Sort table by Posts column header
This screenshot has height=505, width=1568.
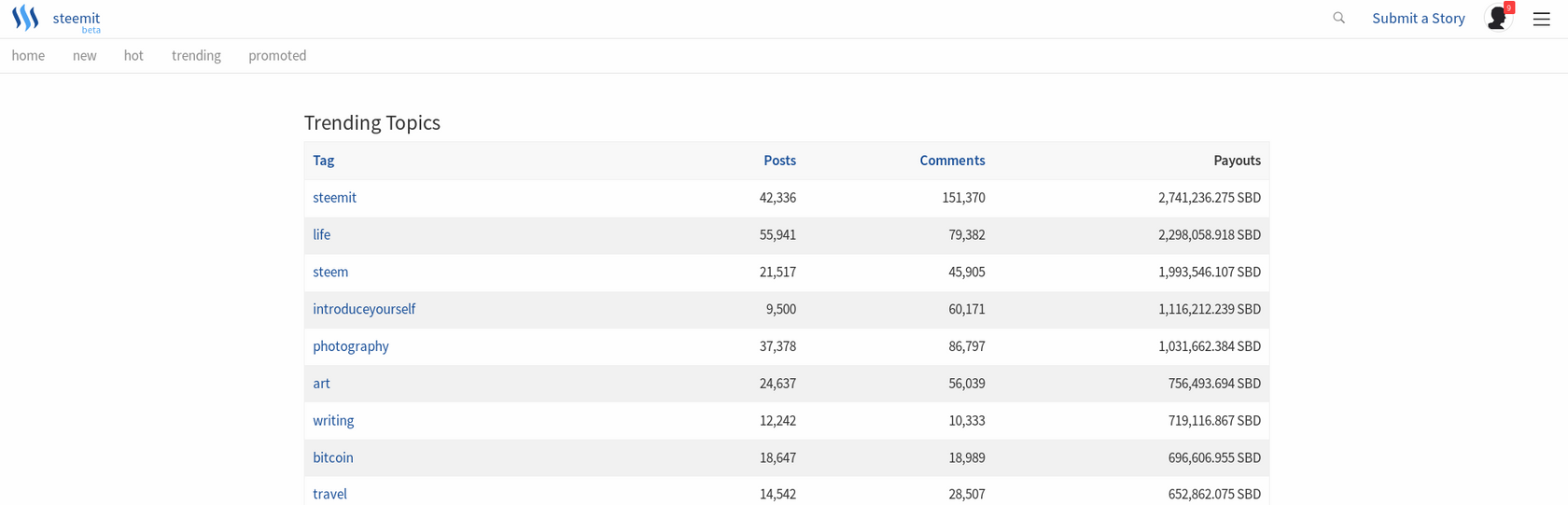[779, 161]
